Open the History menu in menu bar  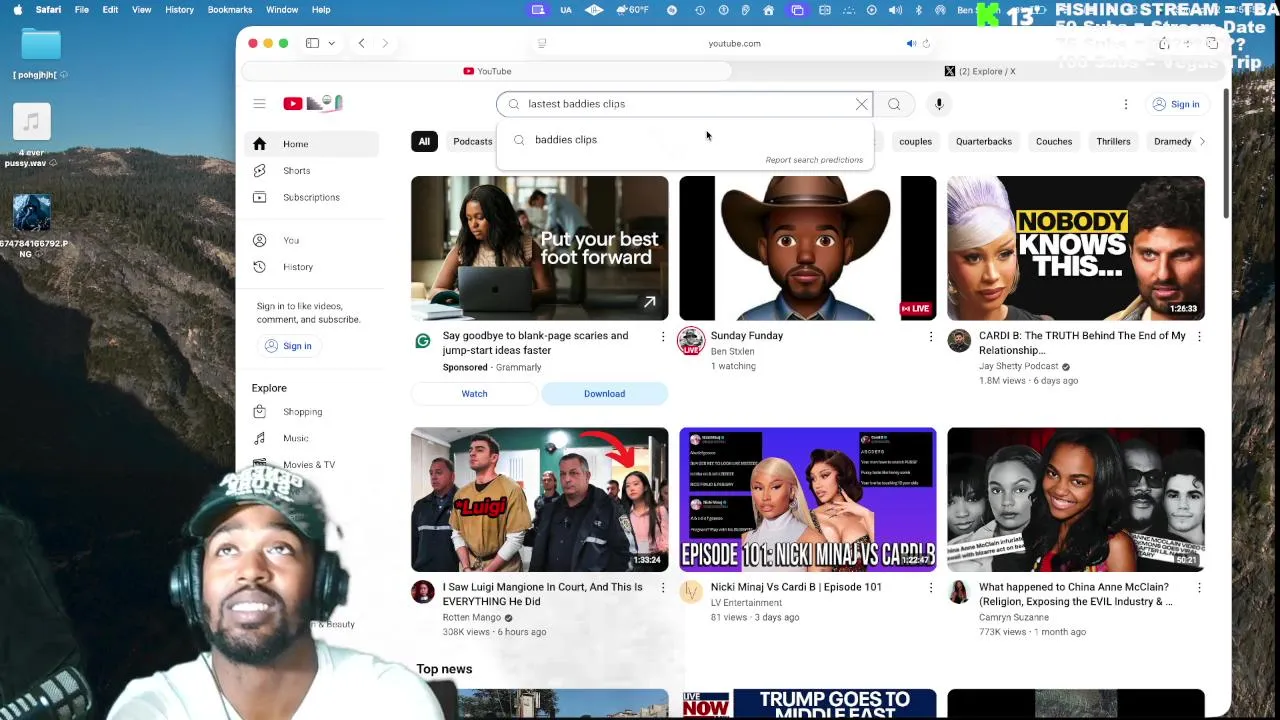179,10
